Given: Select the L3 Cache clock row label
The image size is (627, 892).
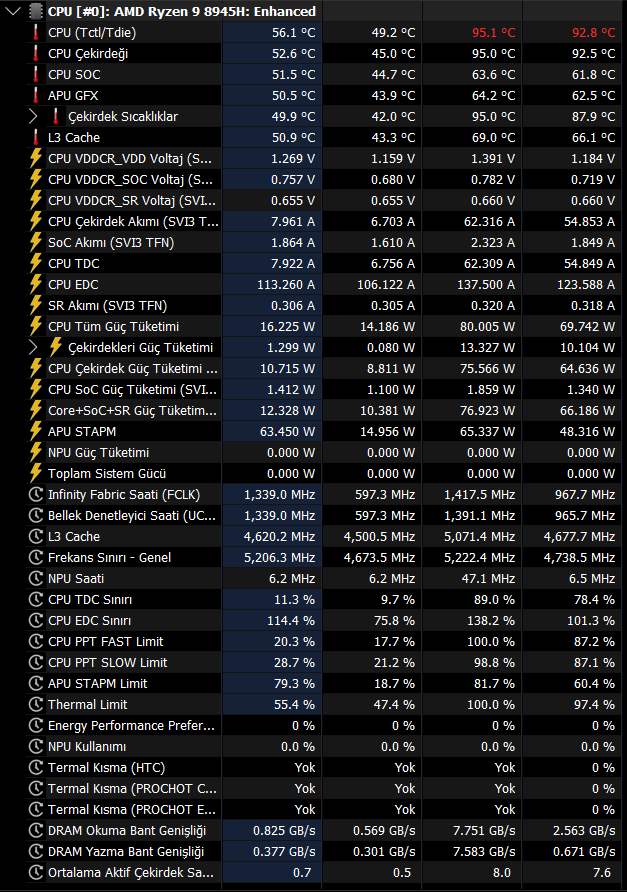Looking at the screenshot, I should coord(74,536).
